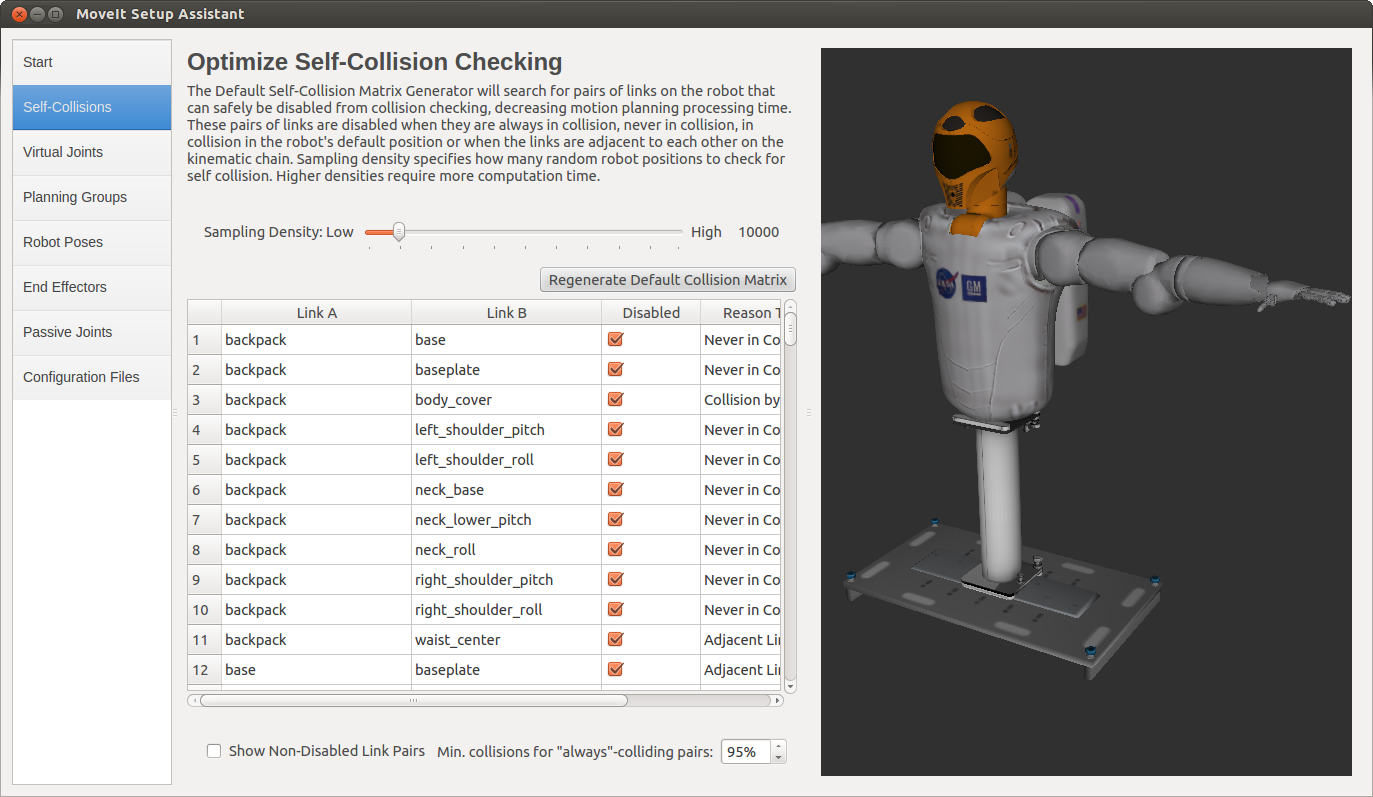1373x797 pixels.
Task: Go to Robot Poses section
Action: (63, 242)
